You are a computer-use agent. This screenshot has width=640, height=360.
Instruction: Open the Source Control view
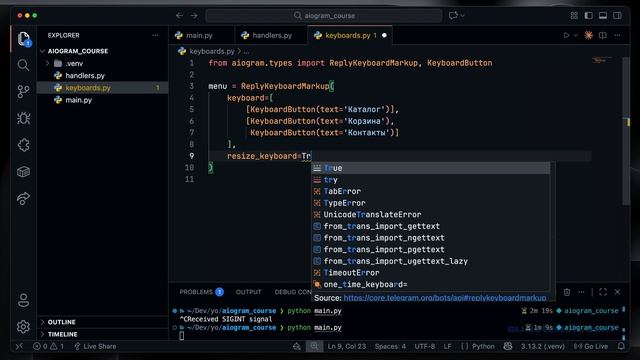pyautogui.click(x=24, y=91)
